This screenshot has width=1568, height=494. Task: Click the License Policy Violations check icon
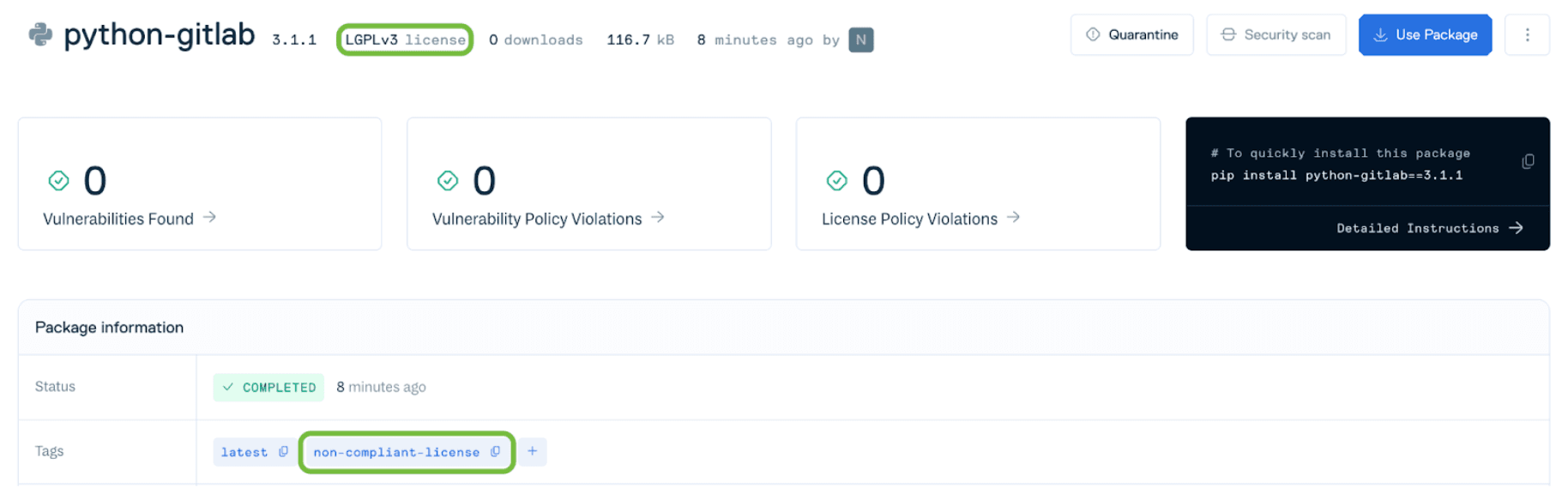(x=836, y=181)
